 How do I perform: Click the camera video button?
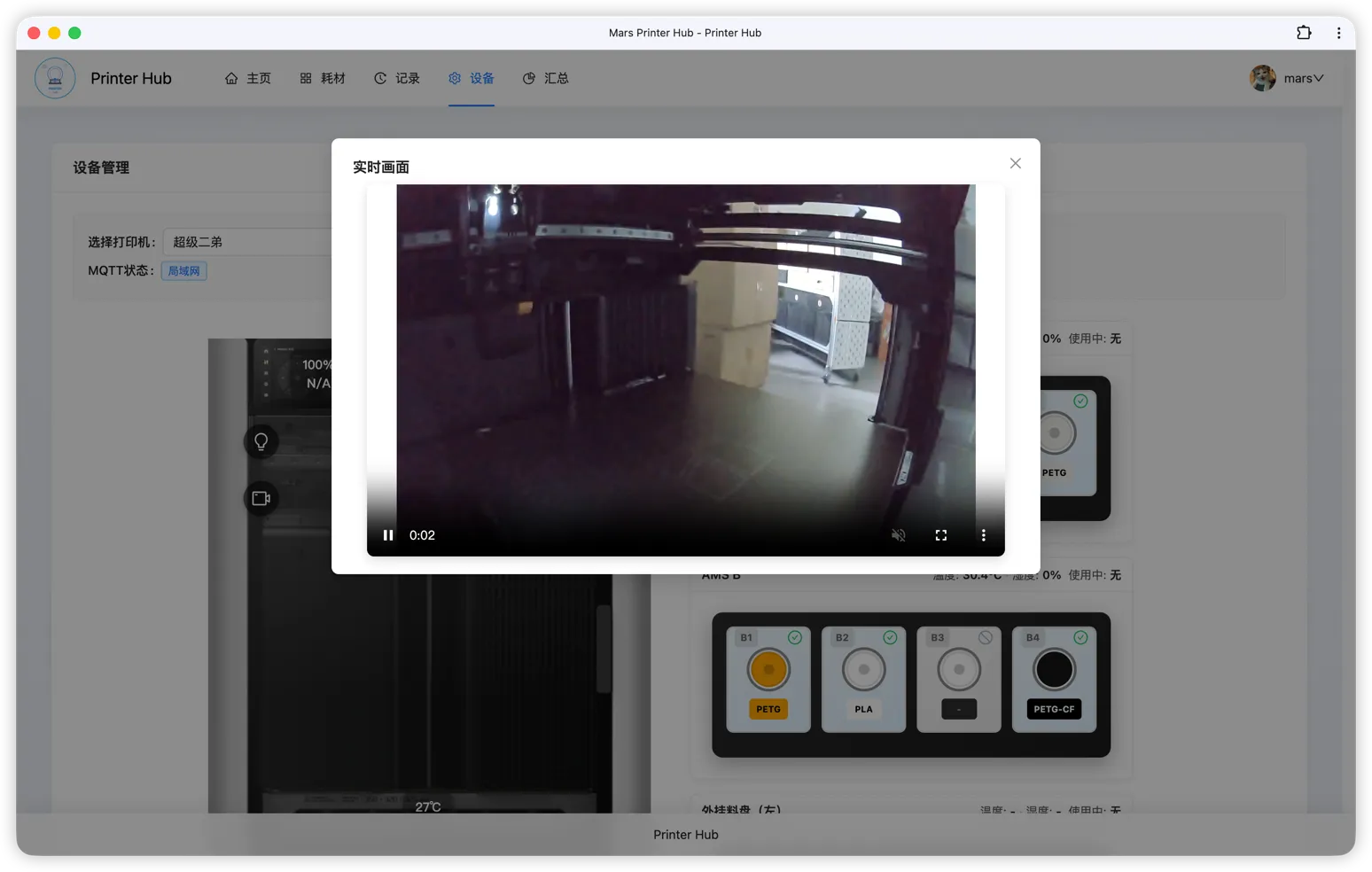[261, 498]
